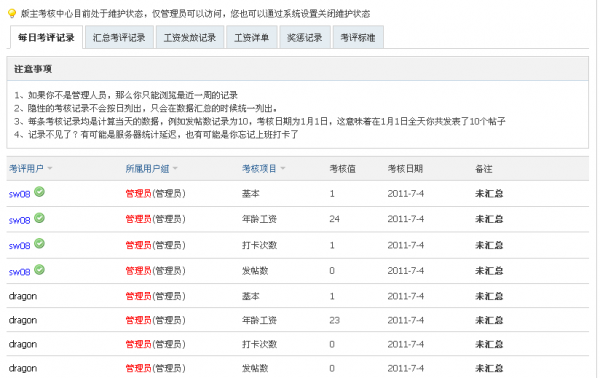Image resolution: width=600 pixels, height=378 pixels.
Task: Click 管理员 group in sw08 发帖数 row
Action: [139, 271]
